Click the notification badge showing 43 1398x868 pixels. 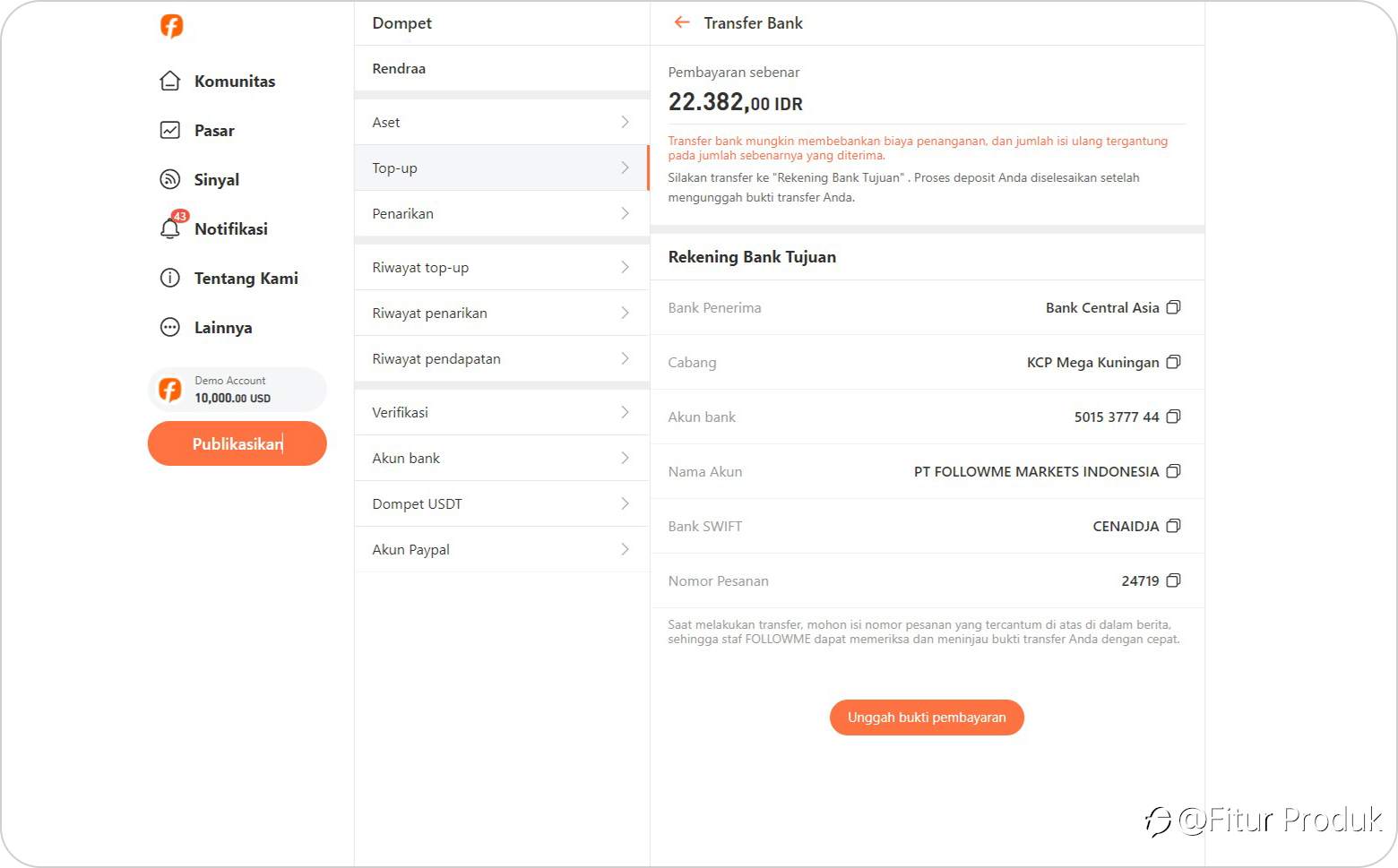pyautogui.click(x=180, y=216)
